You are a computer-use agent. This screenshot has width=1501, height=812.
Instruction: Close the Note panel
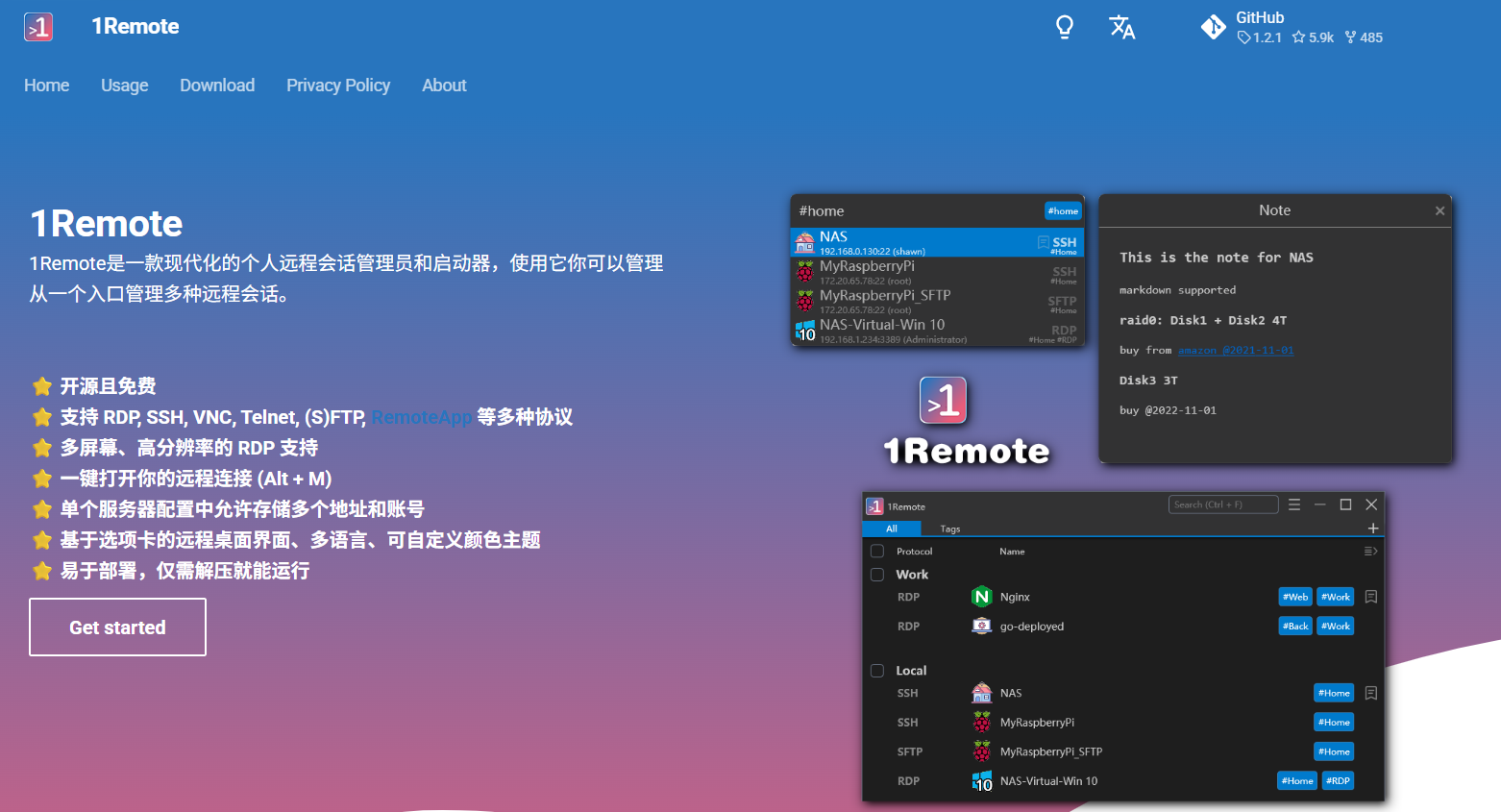point(1439,210)
